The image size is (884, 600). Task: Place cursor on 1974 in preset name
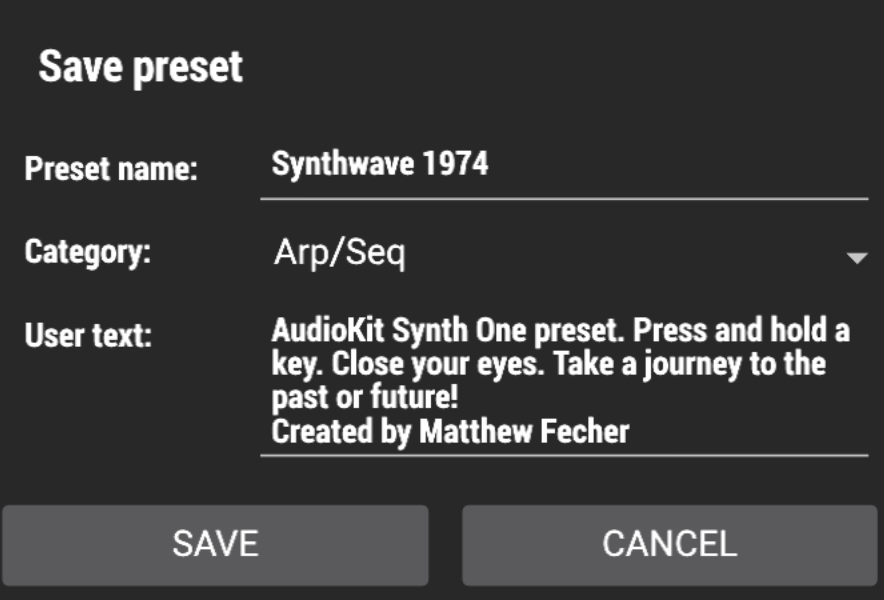tap(455, 164)
